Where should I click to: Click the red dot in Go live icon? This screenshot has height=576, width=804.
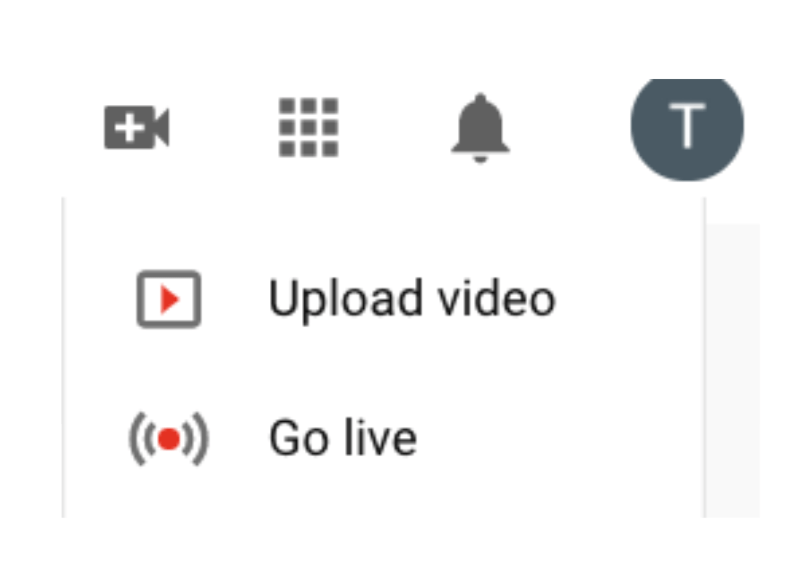(169, 439)
